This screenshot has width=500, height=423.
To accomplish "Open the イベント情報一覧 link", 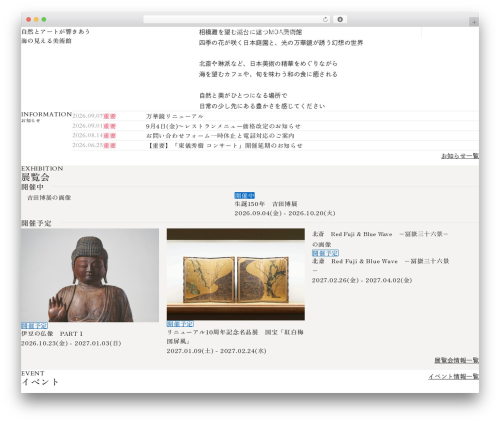I will 453,376.
